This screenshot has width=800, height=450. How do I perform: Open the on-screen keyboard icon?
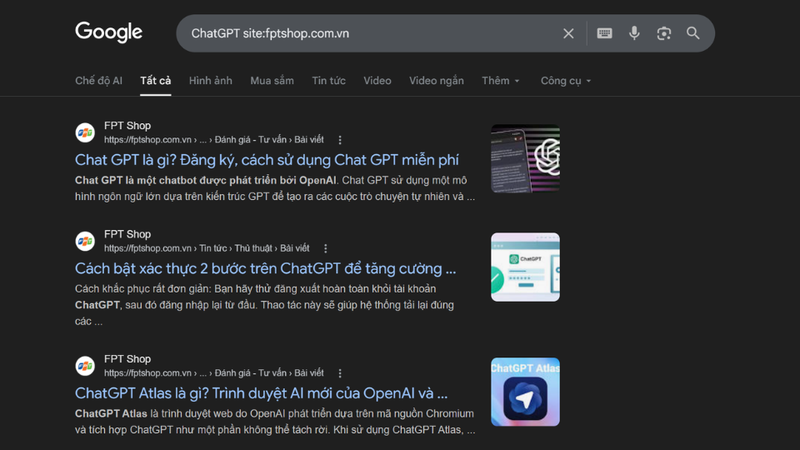pyautogui.click(x=605, y=33)
